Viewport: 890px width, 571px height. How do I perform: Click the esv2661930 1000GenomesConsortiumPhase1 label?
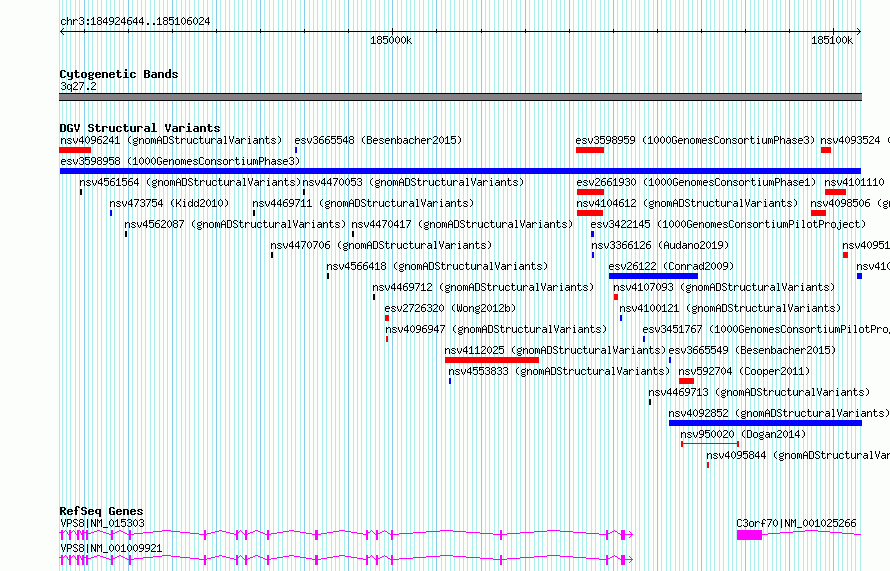tap(696, 182)
